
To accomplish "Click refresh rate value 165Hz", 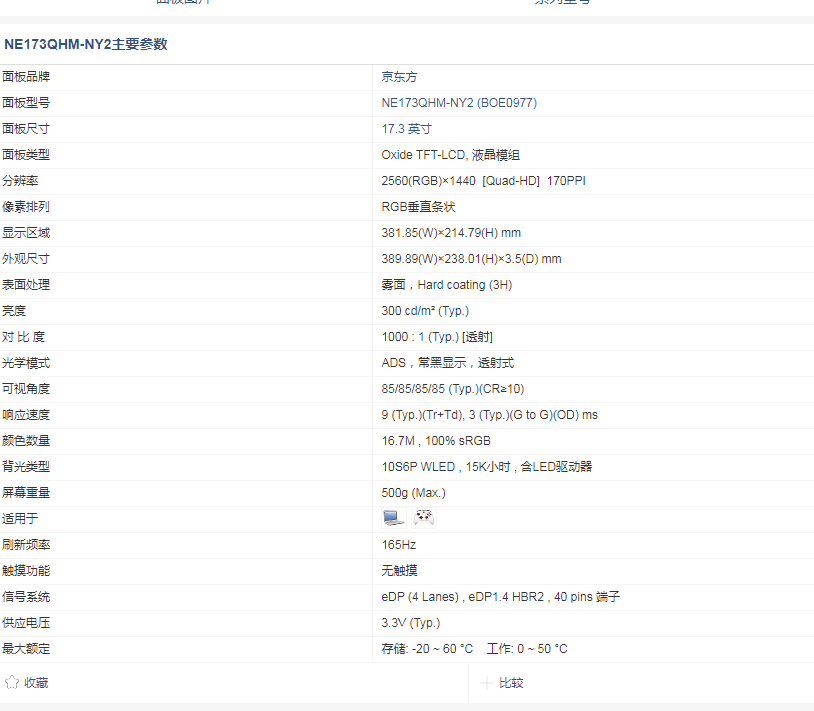I will [399, 544].
